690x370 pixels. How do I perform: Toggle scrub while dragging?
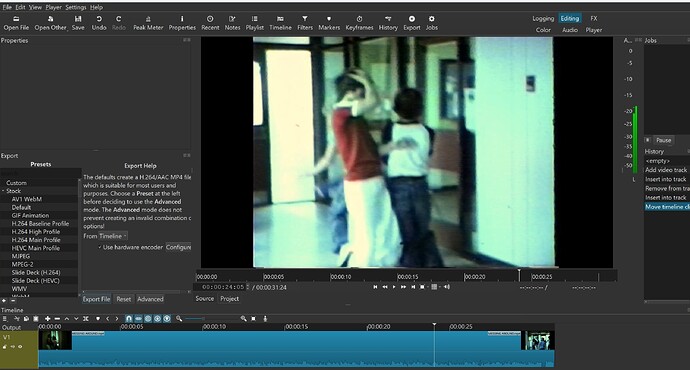(x=138, y=319)
